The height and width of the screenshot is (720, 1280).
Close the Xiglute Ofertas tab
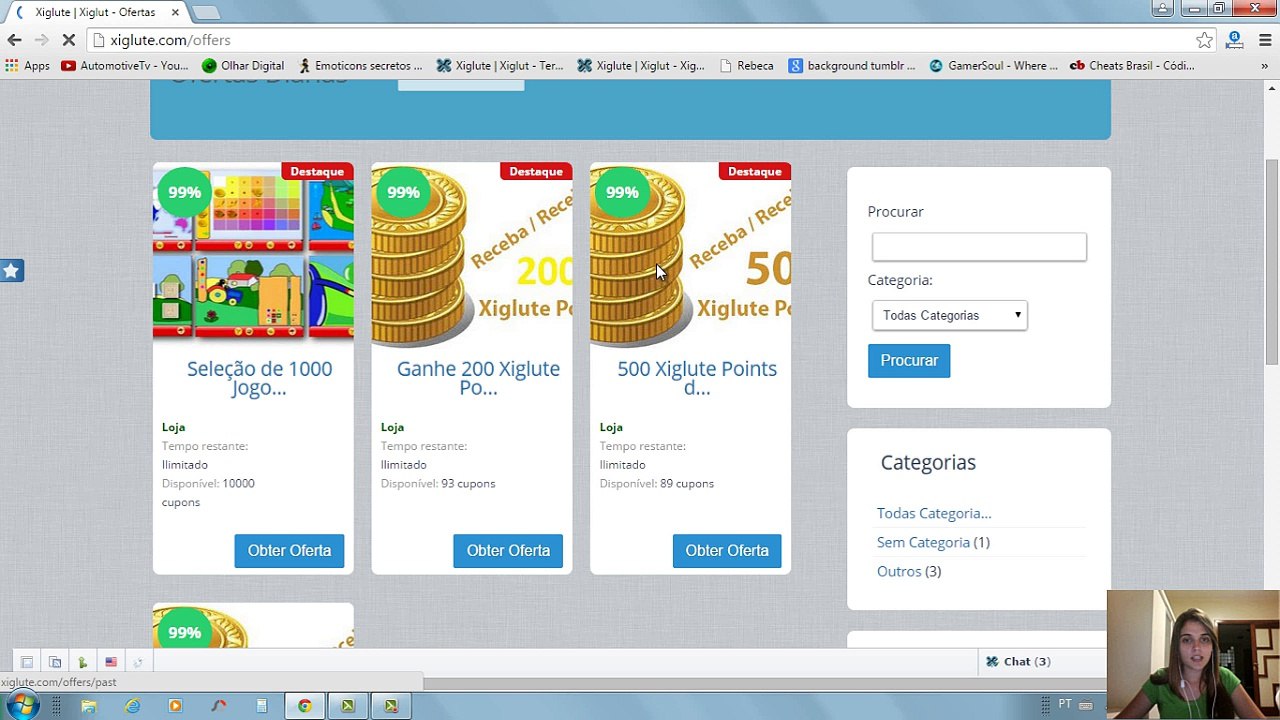(176, 12)
